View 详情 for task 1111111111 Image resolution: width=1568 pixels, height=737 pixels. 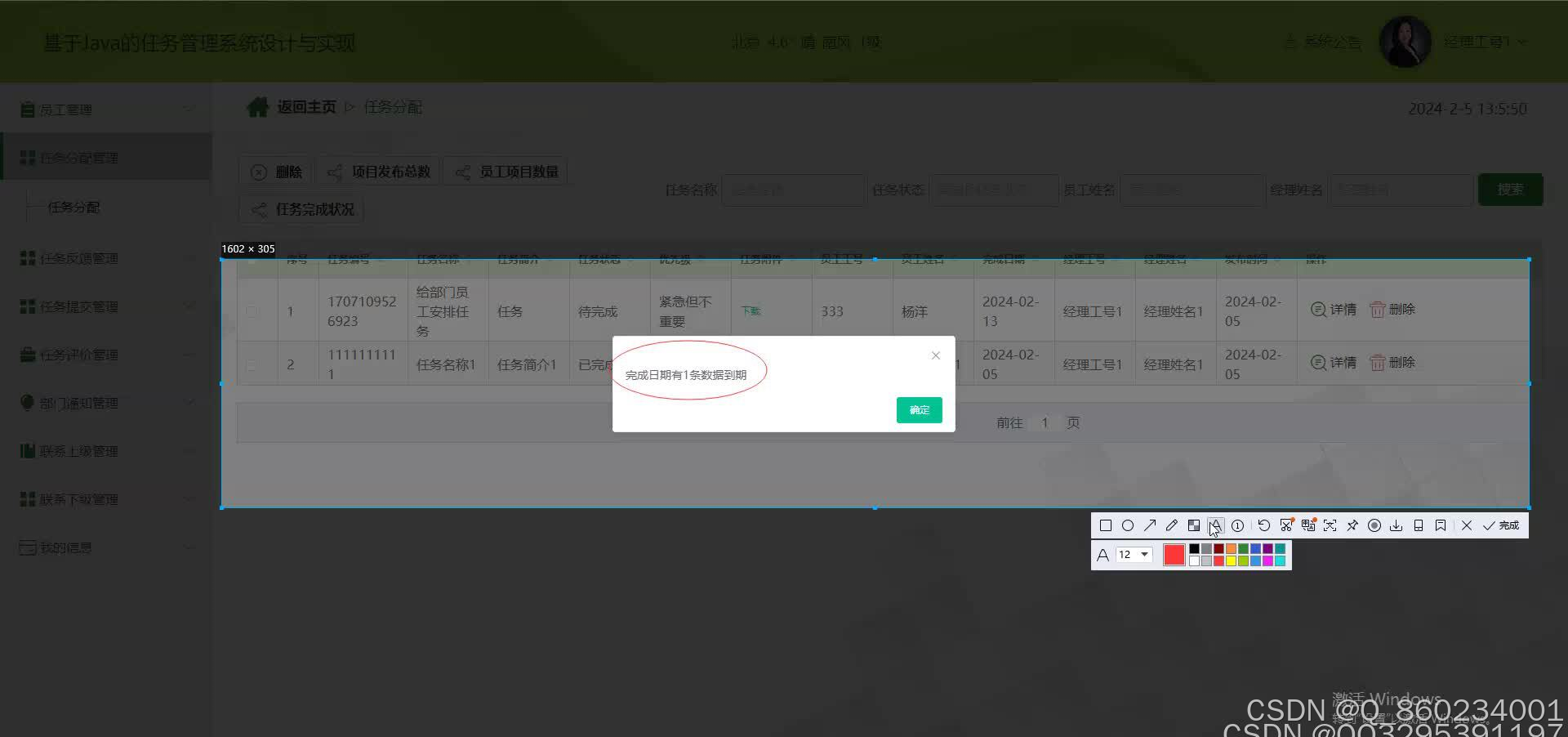click(1334, 363)
